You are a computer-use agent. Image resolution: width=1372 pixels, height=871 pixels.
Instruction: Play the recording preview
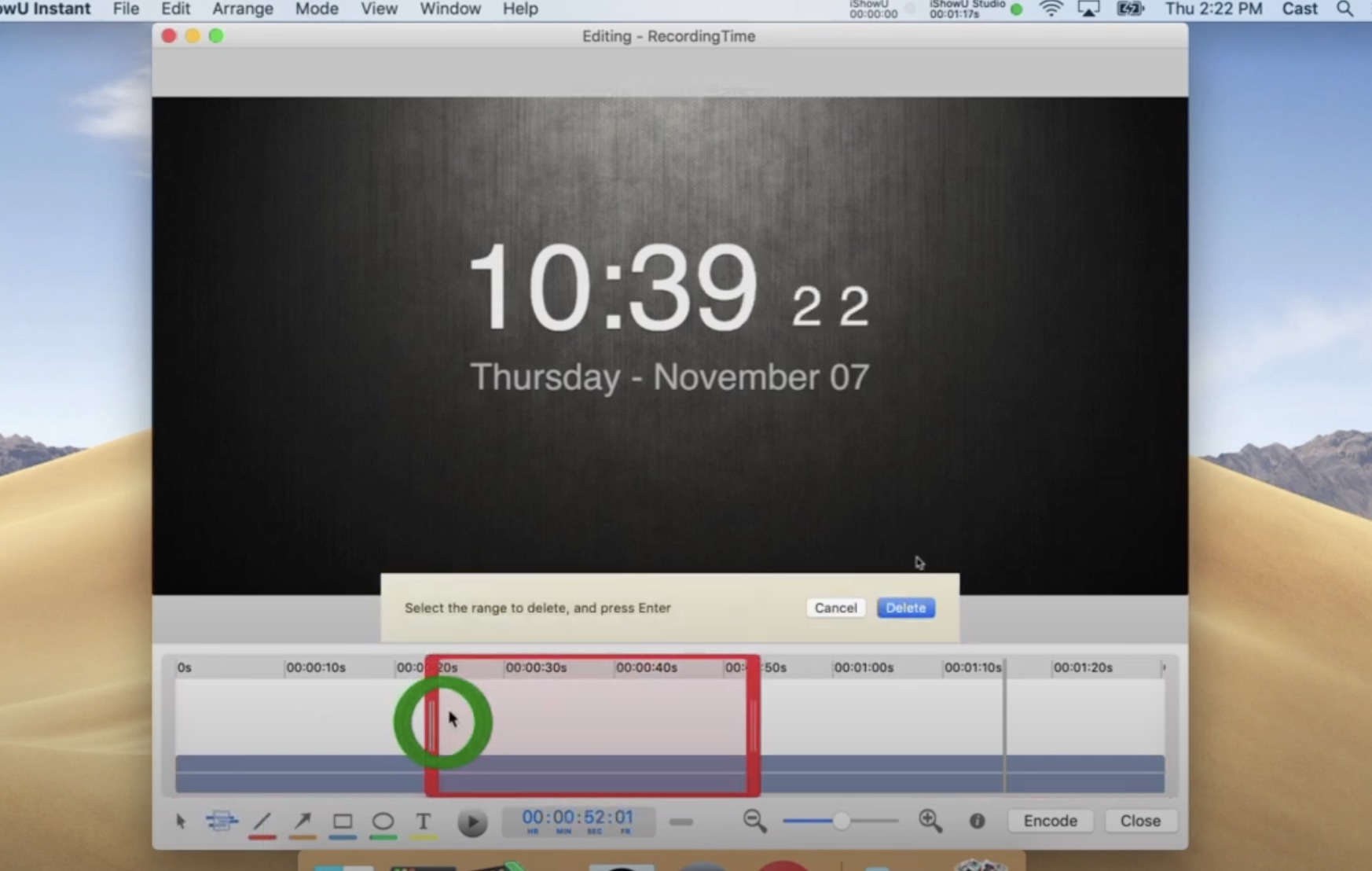[x=472, y=822]
